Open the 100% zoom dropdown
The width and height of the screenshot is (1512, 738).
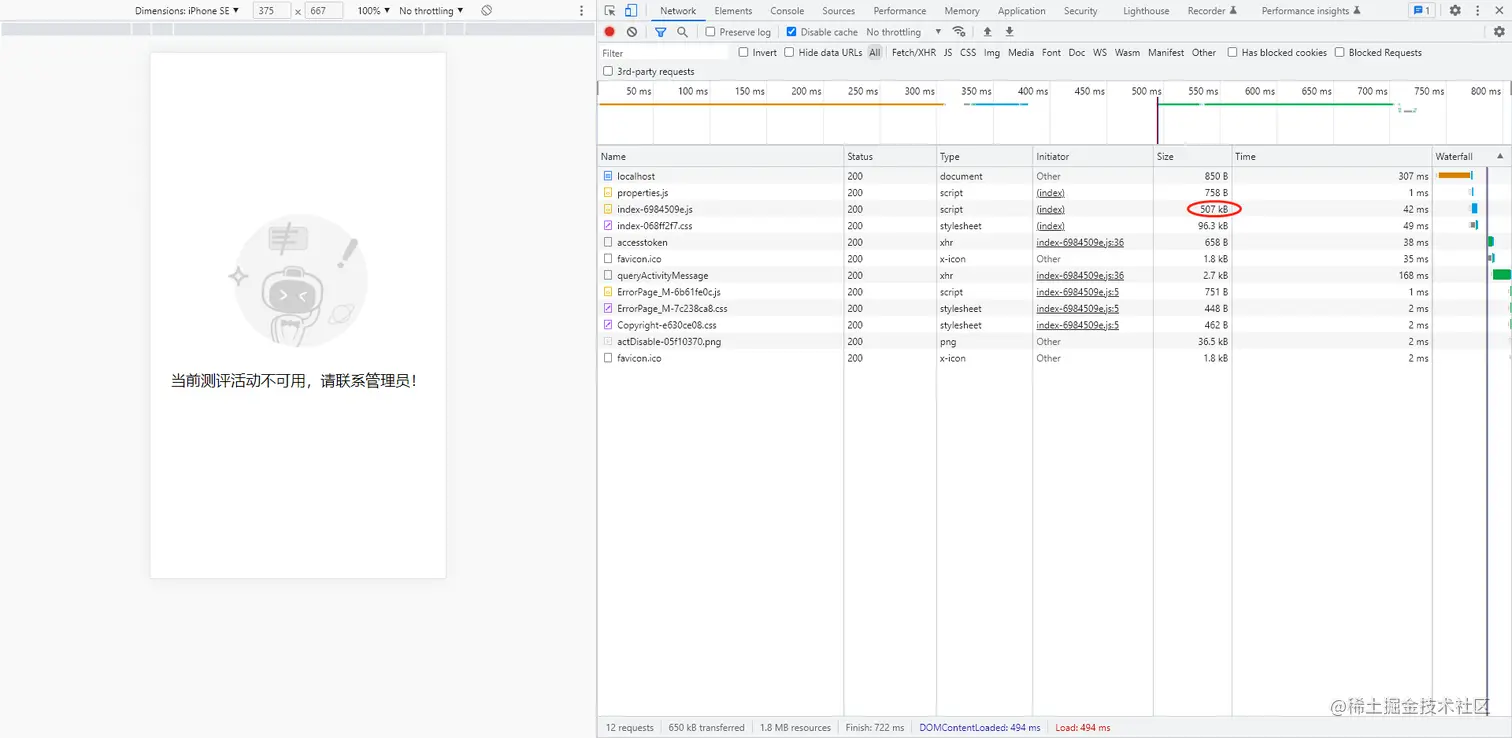[374, 11]
